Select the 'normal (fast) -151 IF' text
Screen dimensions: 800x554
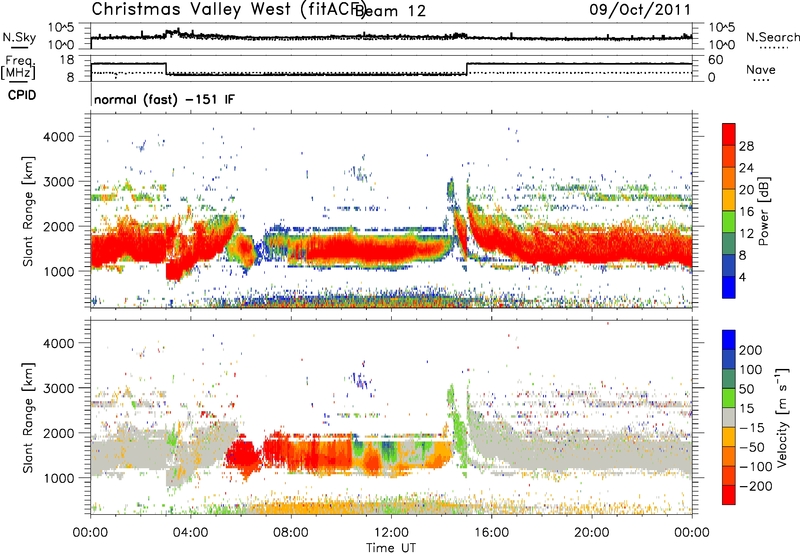point(164,99)
